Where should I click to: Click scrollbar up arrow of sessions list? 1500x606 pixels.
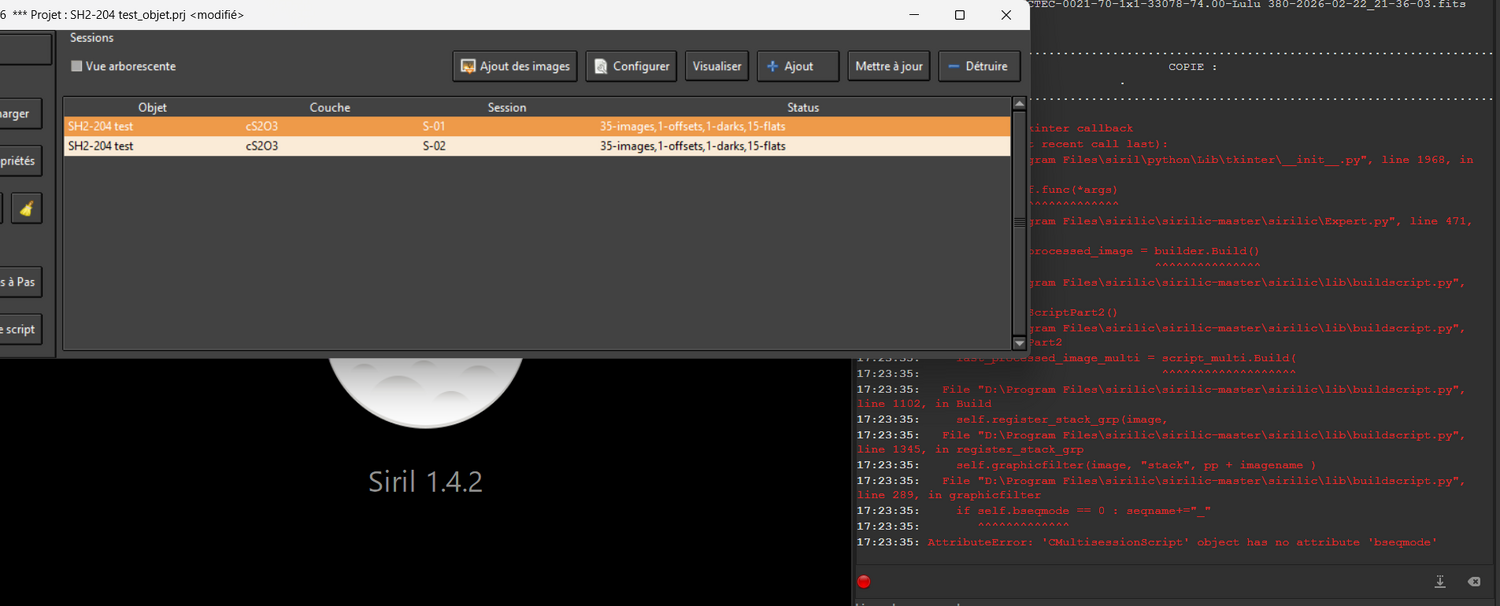1019,104
